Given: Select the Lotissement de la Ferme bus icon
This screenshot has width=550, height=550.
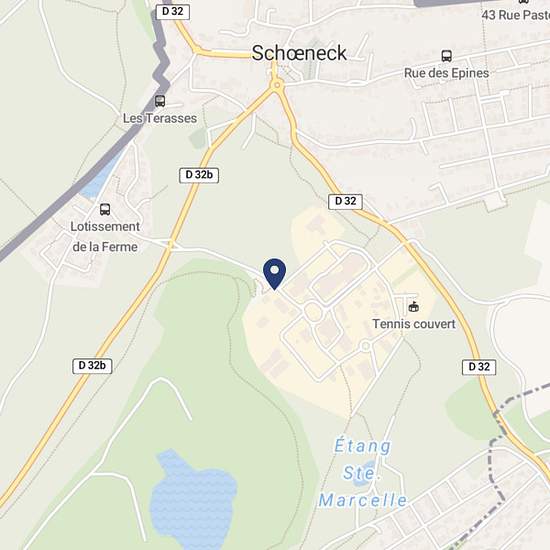Looking at the screenshot, I should (105, 209).
